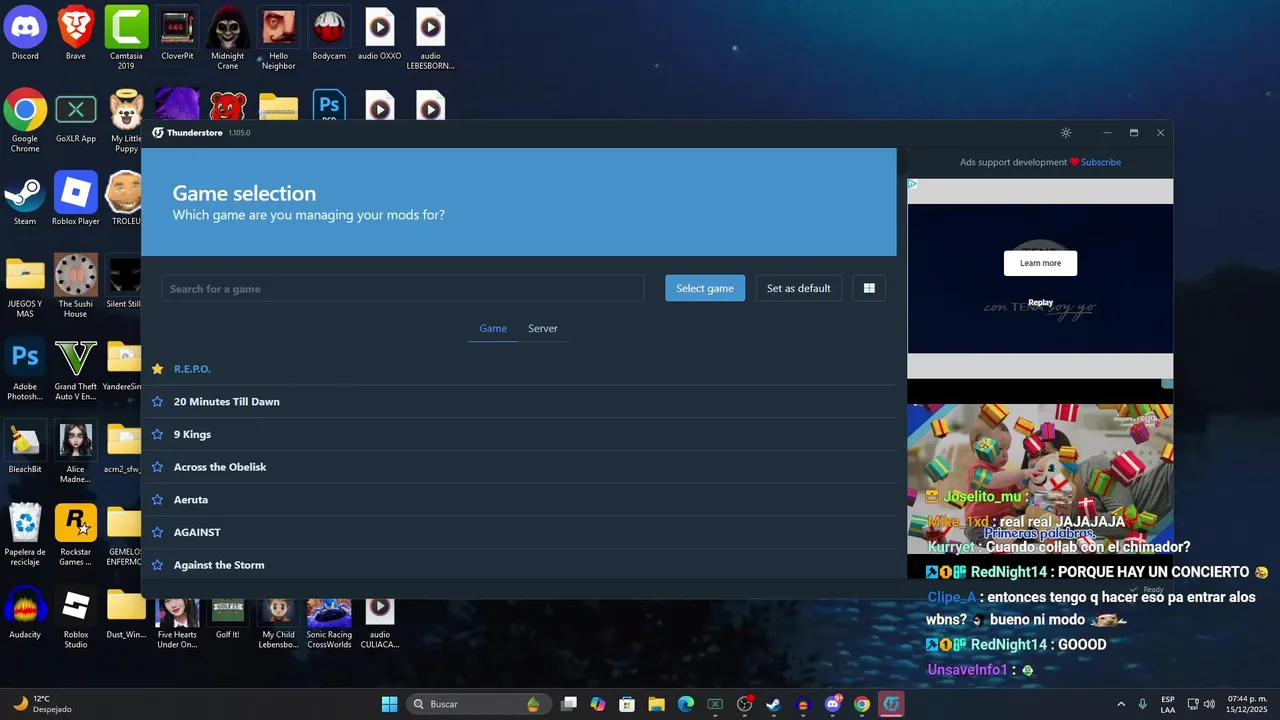Open the Golf It! desktop shortcut
Viewport: 1280px width, 720px height.
tap(228, 618)
